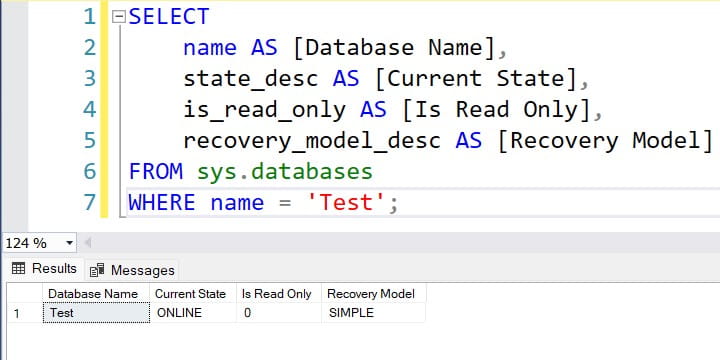The height and width of the screenshot is (360, 720).
Task: Select the Test cell in results grid
Action: 96,313
